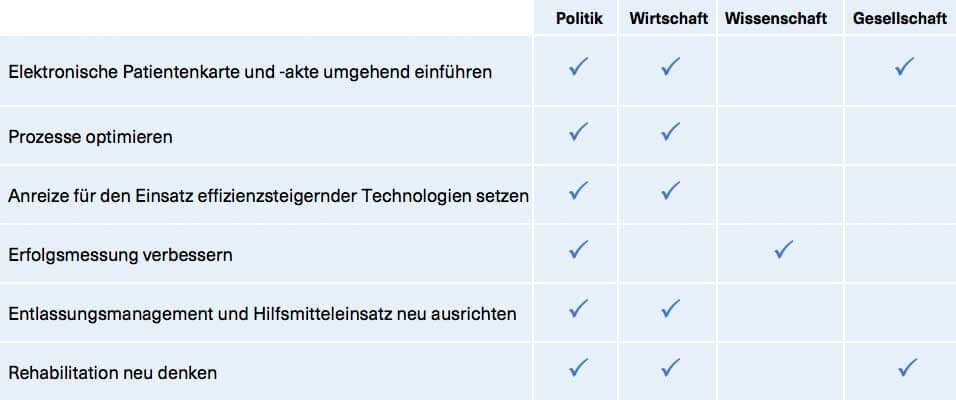The image size is (956, 400).
Task: Click the Politik checkmark for Prozesse optimieren
Action: (578, 131)
